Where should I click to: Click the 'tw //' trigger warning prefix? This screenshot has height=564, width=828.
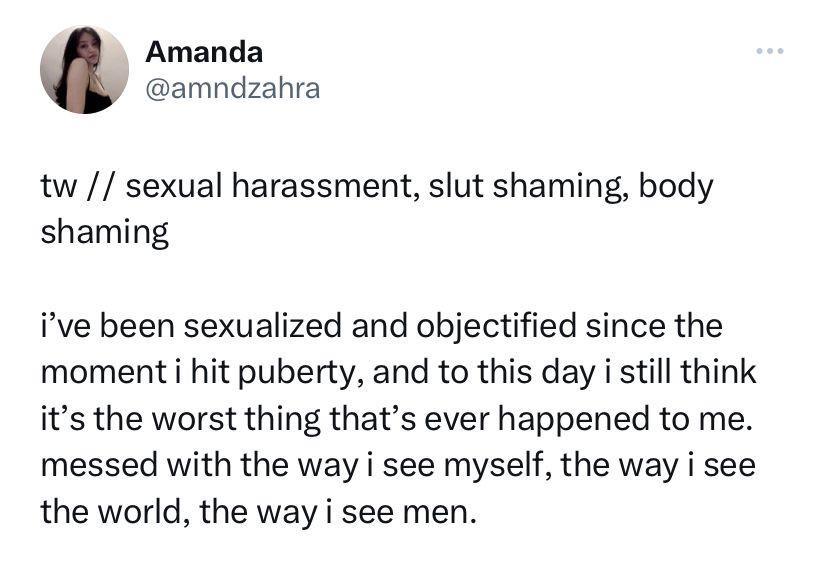pos(79,186)
